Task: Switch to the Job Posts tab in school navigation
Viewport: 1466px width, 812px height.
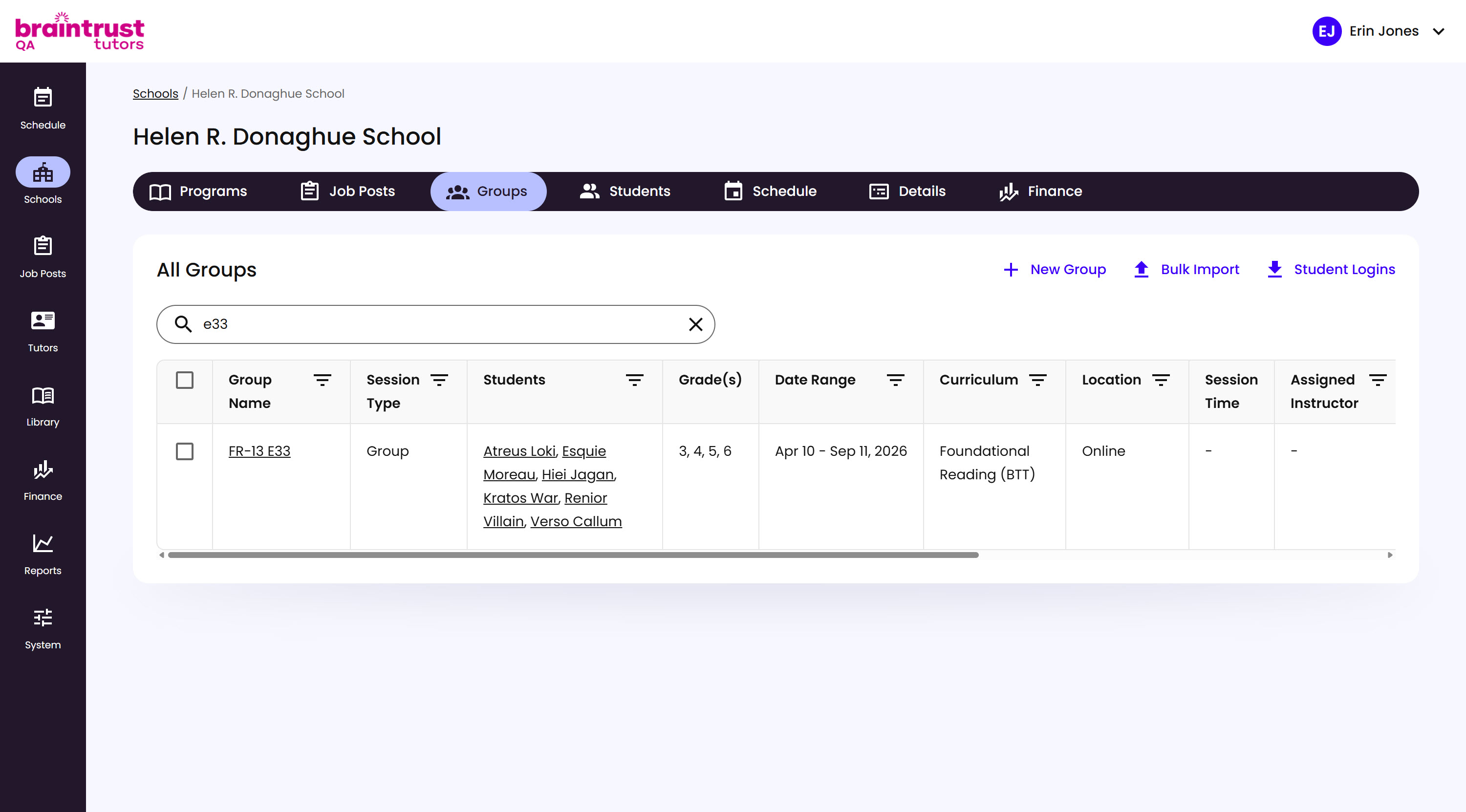Action: point(347,191)
